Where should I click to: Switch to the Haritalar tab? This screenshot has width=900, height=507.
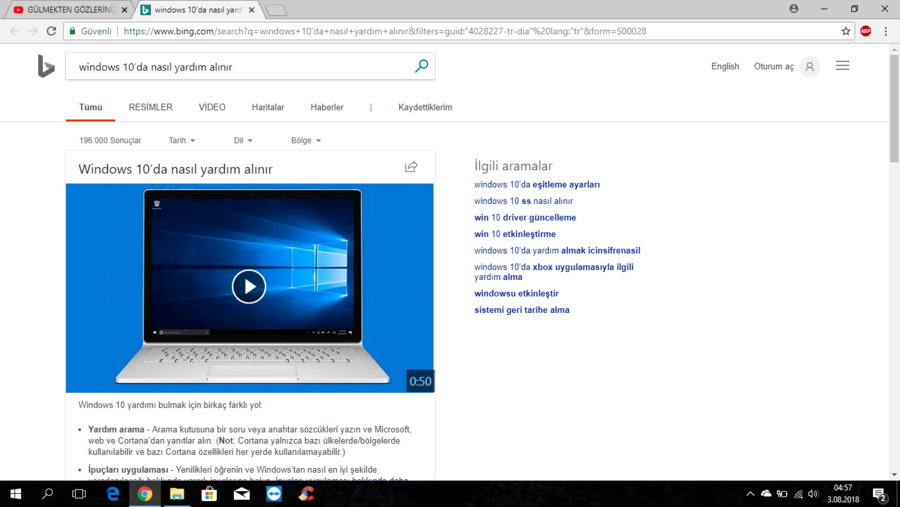point(267,107)
